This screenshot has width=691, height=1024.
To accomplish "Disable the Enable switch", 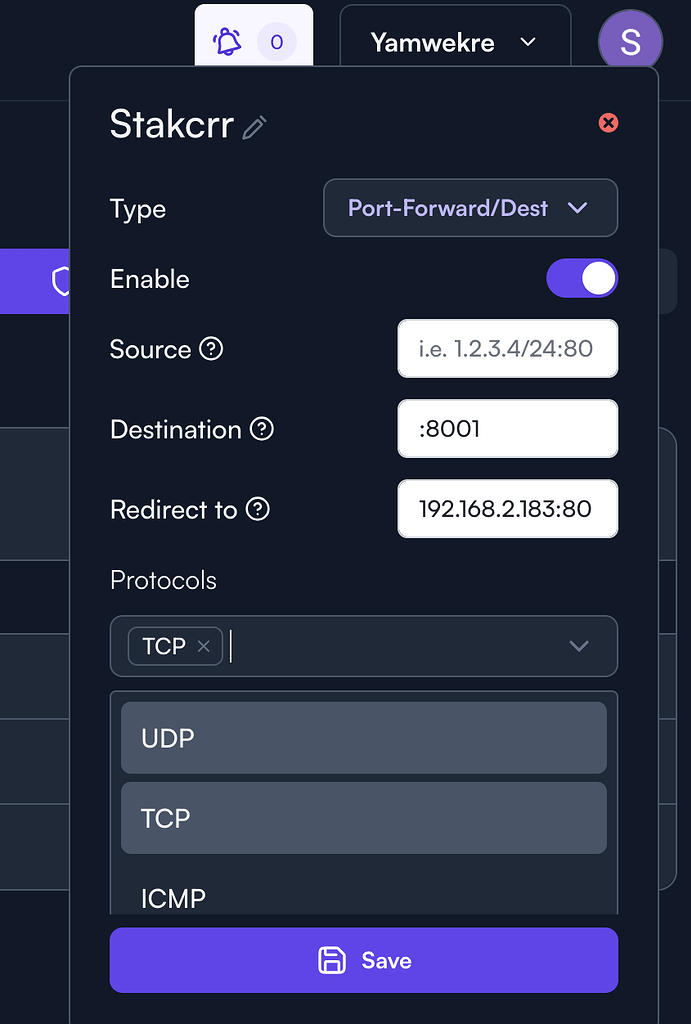I will pyautogui.click(x=582, y=279).
